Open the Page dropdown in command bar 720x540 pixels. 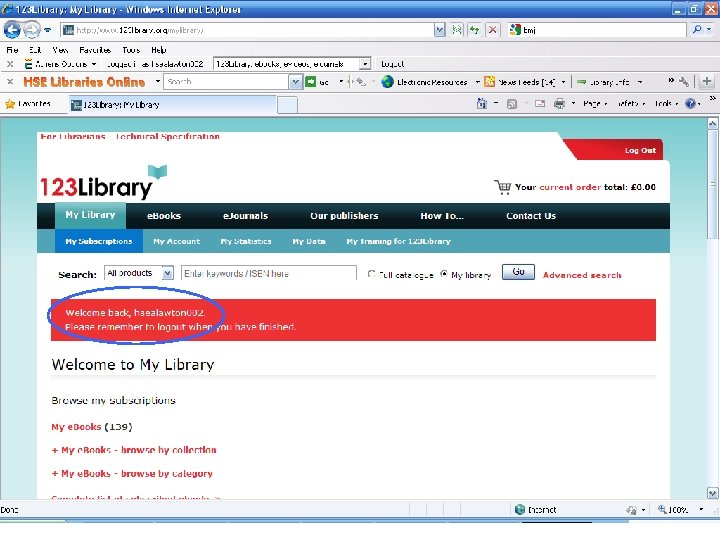[x=595, y=104]
